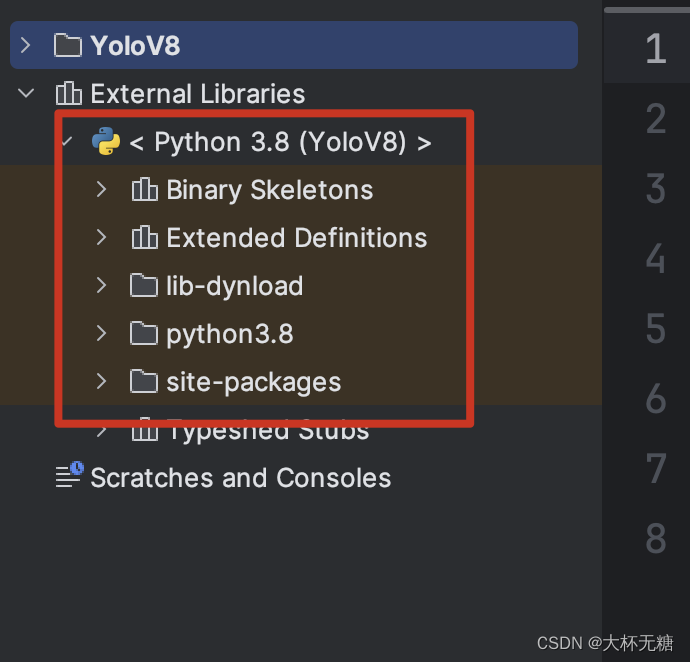Select the python3.8 tree item
Image resolution: width=690 pixels, height=662 pixels.
click(229, 334)
